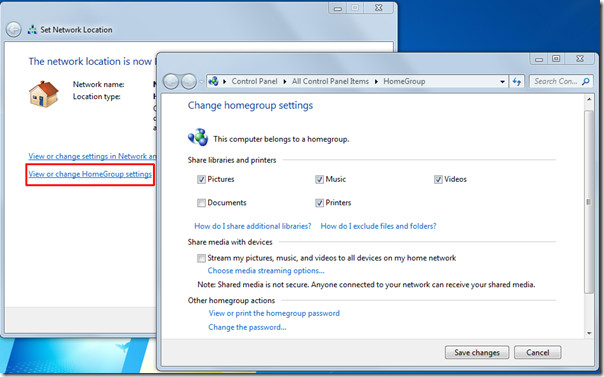Uncheck the Pictures checkbox
The image size is (604, 377).
point(201,179)
